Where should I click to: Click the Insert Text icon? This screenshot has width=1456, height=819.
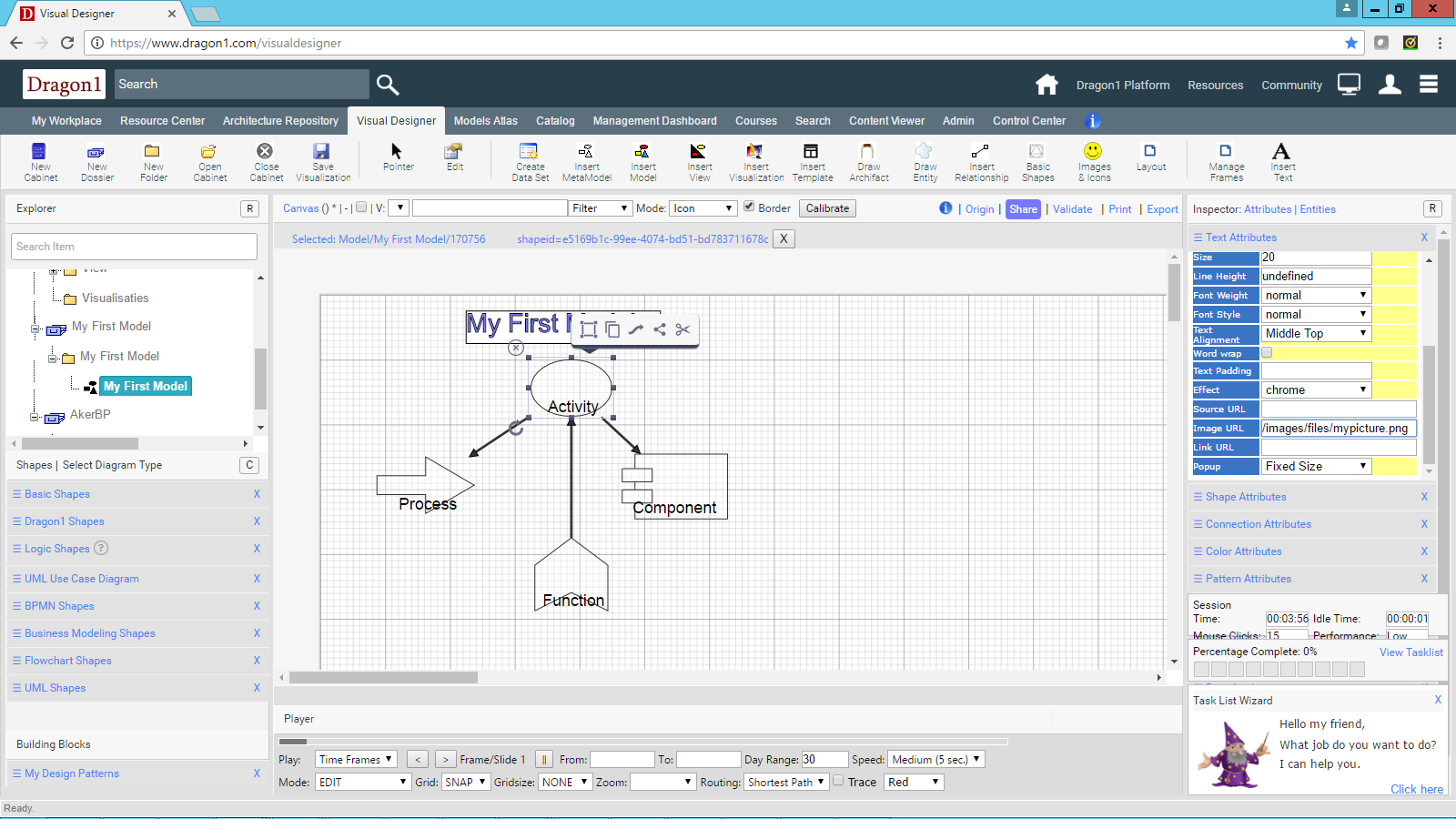tap(1281, 151)
